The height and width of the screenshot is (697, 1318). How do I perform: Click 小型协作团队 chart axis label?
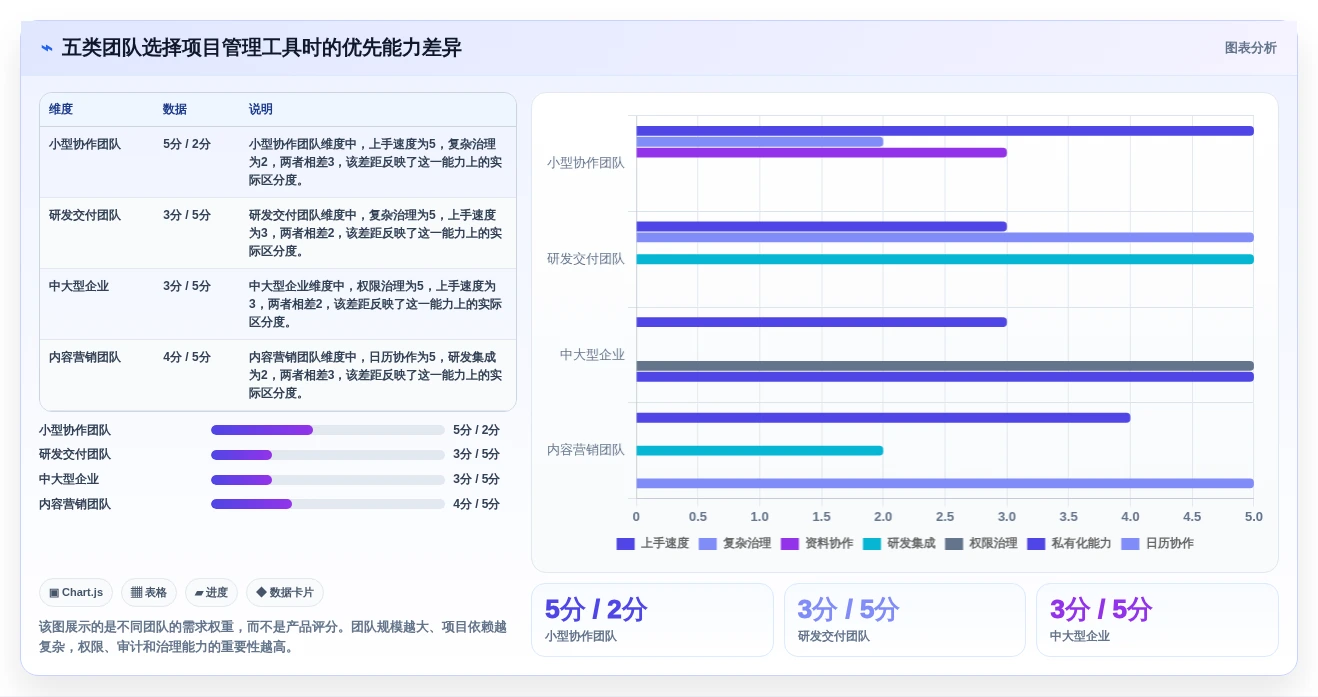tap(586, 163)
